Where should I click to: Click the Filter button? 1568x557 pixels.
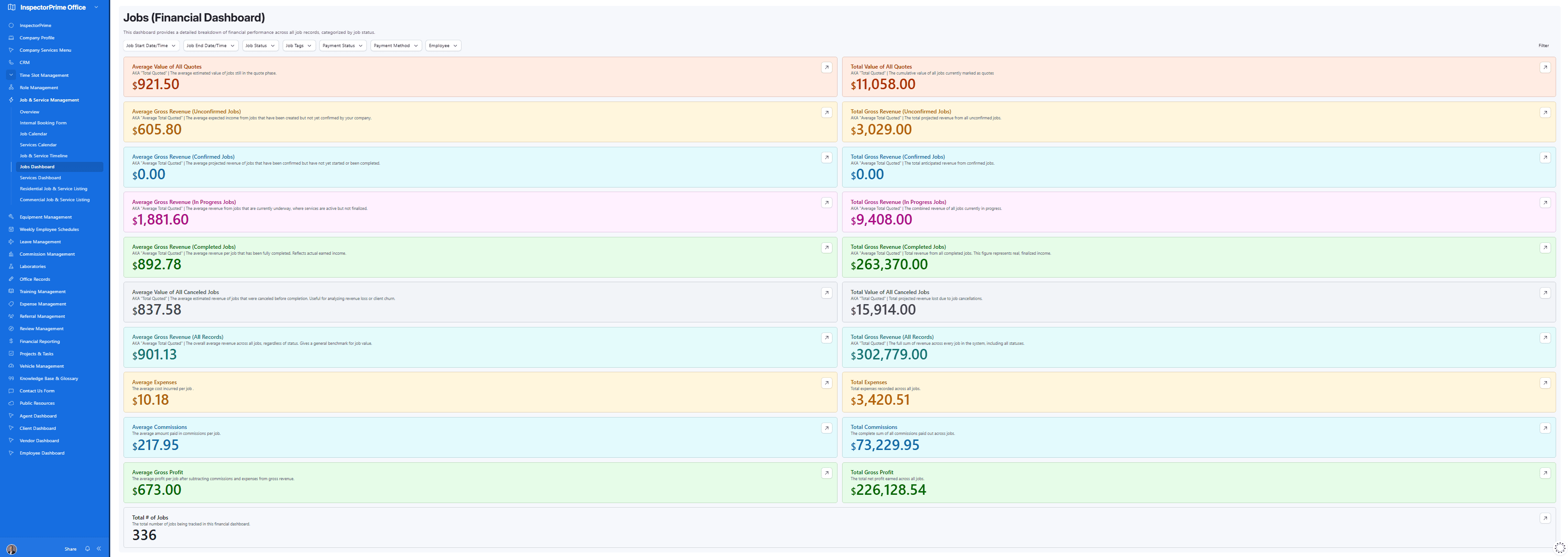pyautogui.click(x=1544, y=45)
